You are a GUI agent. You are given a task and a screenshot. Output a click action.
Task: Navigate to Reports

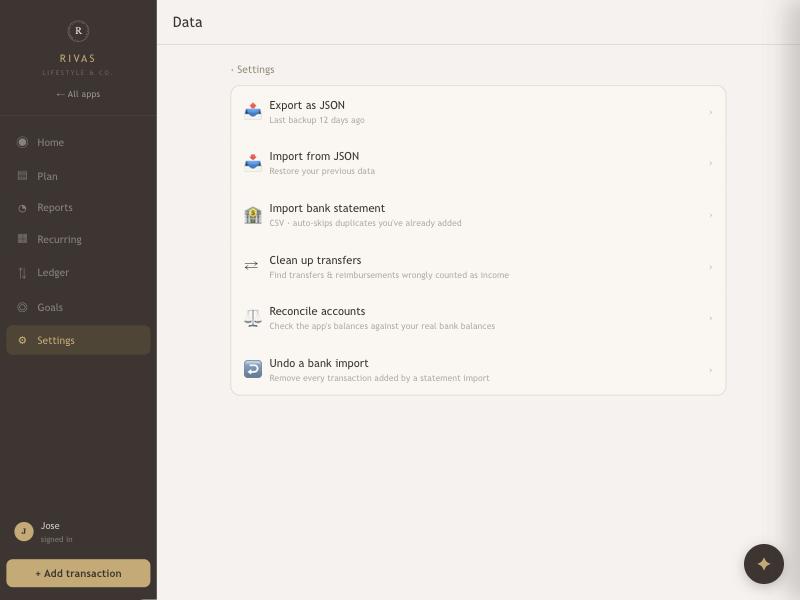pyautogui.click(x=78, y=208)
